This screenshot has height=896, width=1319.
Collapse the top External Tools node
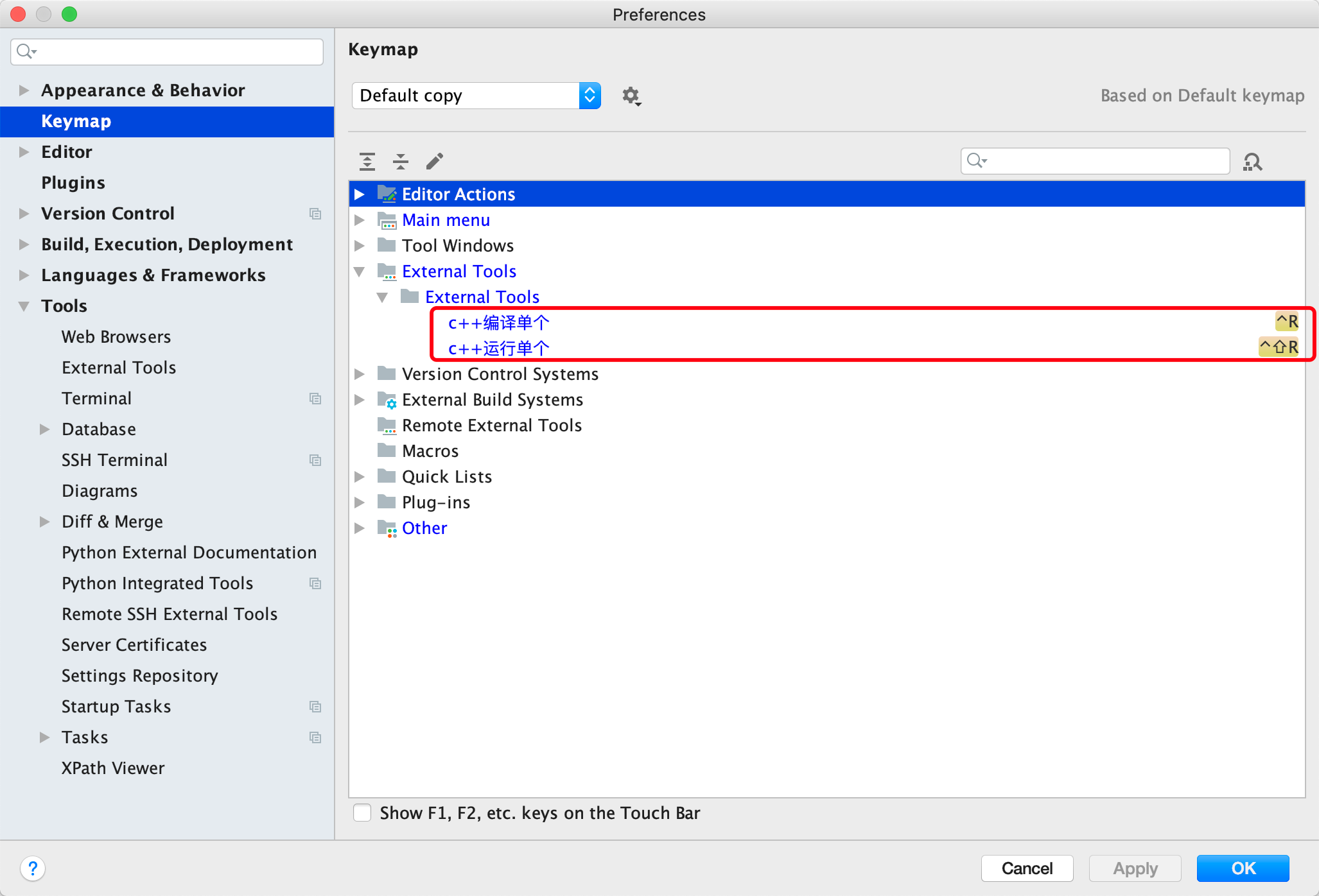tap(360, 271)
